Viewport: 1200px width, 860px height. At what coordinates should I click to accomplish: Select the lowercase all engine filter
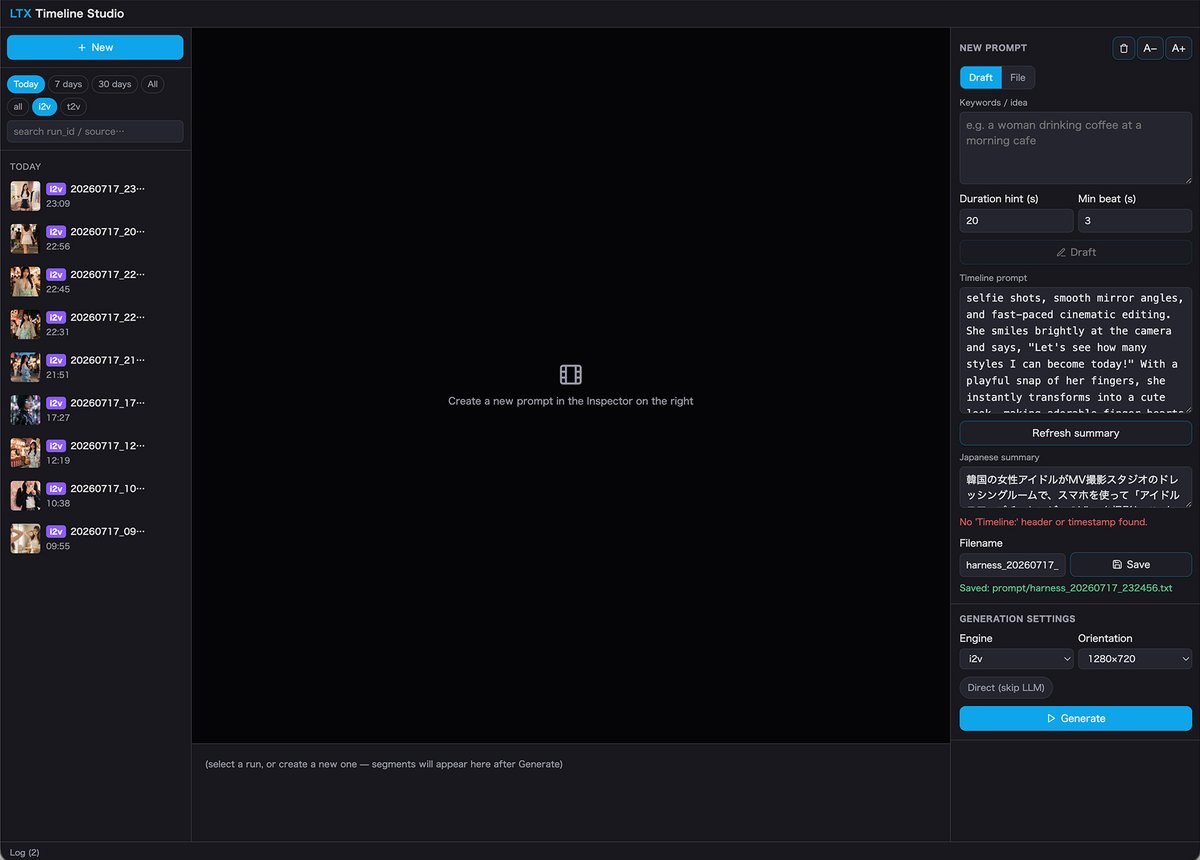click(x=18, y=106)
